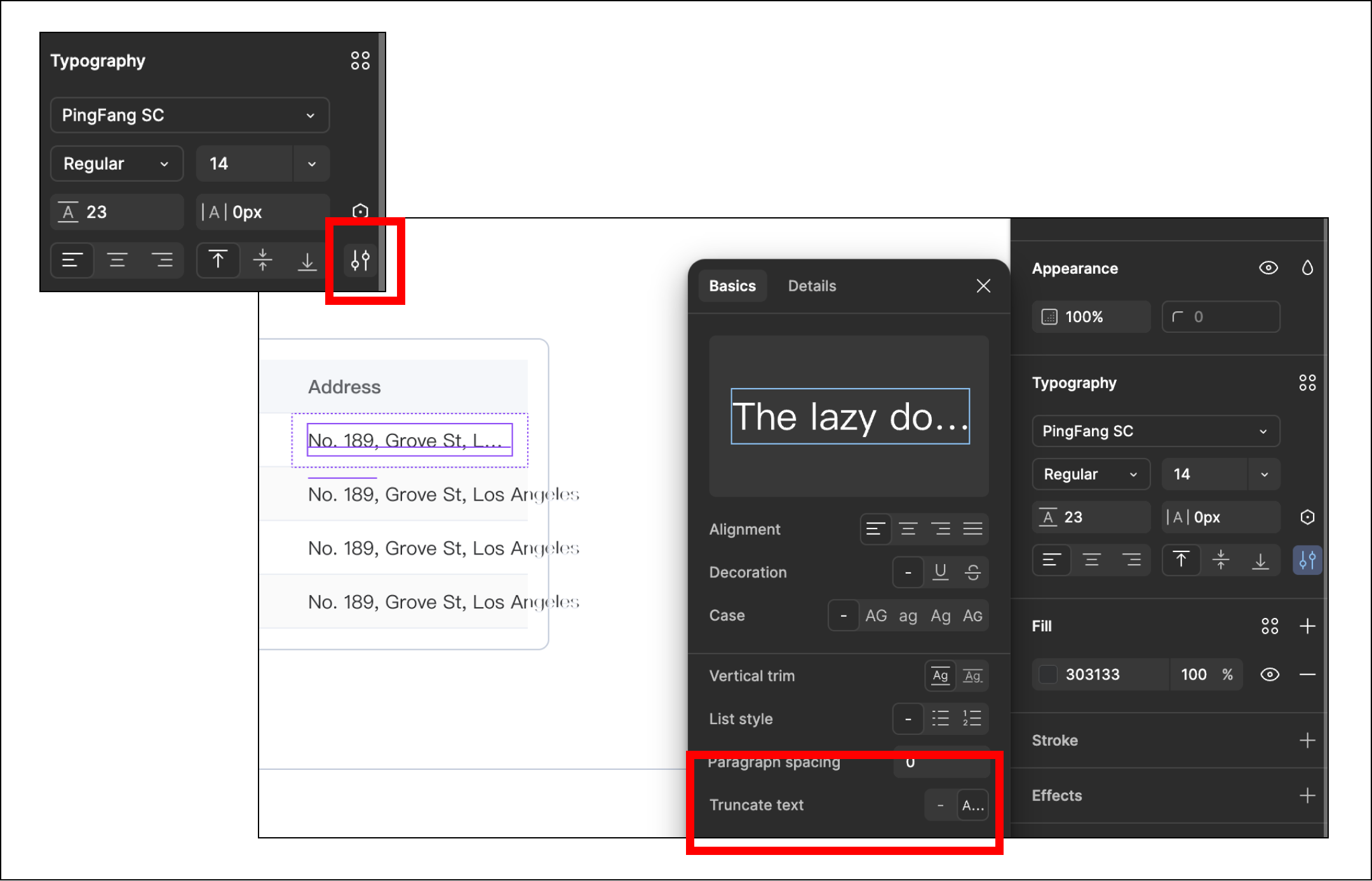Click underline decoration icon
Image resolution: width=1372 pixels, height=881 pixels.
[x=940, y=572]
